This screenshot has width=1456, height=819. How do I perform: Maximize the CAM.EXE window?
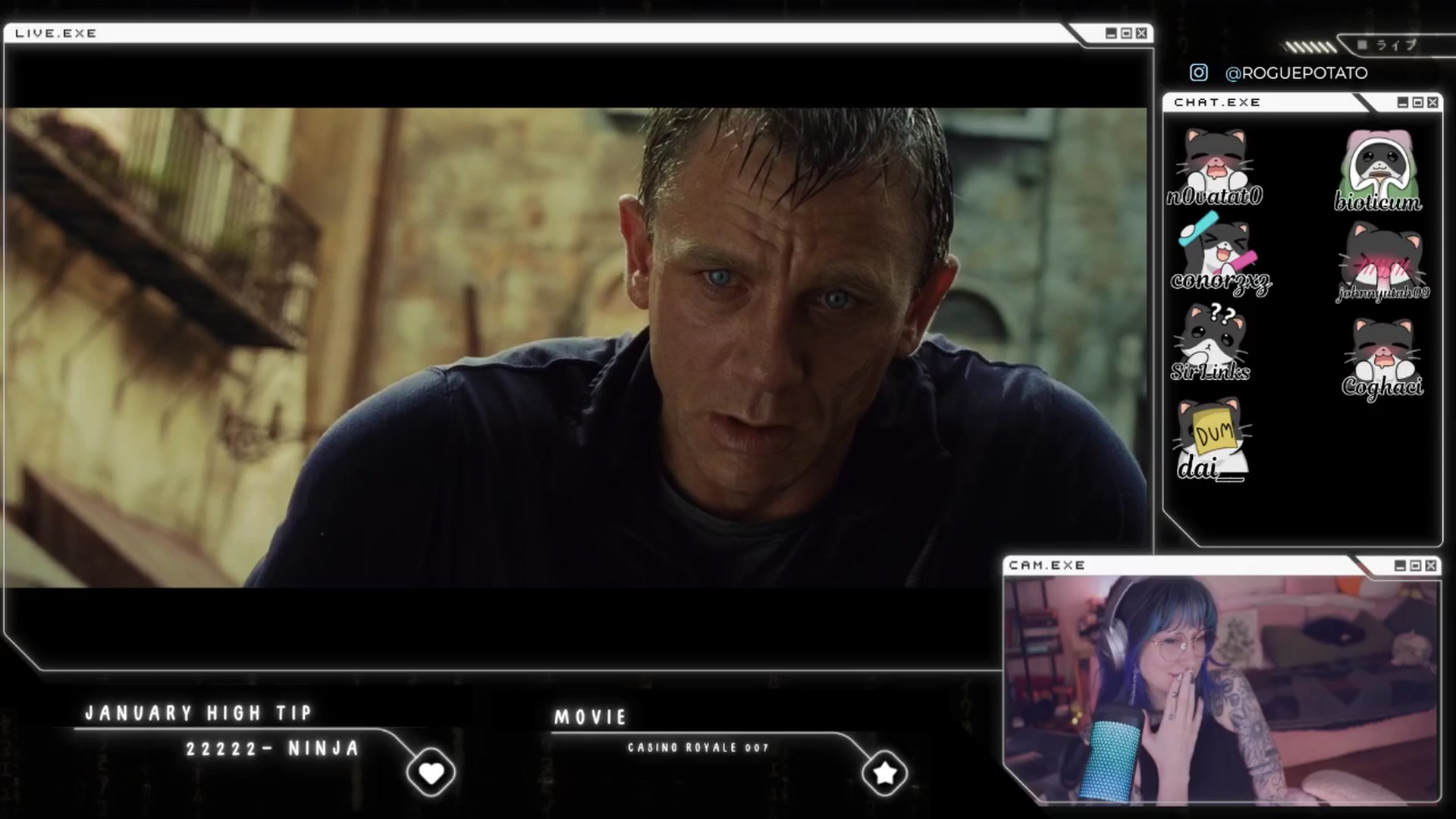(1415, 566)
